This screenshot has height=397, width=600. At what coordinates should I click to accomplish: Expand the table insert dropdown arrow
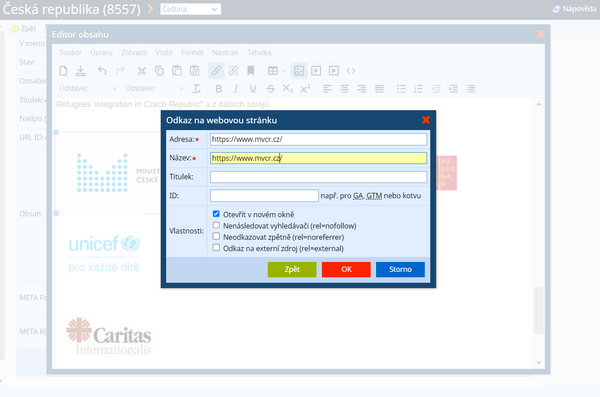click(284, 71)
